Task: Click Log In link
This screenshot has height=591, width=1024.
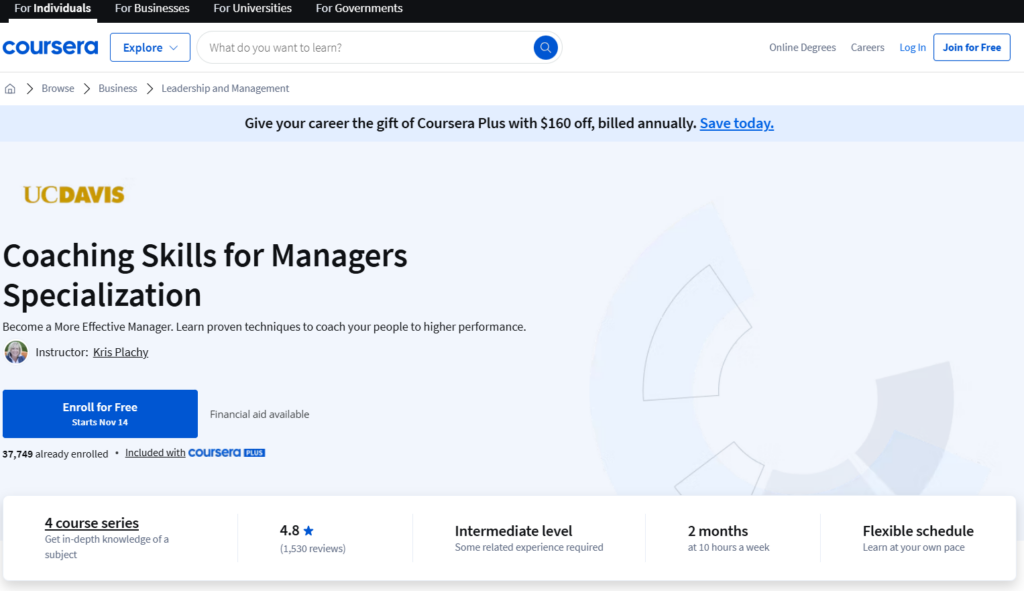Action: coord(912,48)
